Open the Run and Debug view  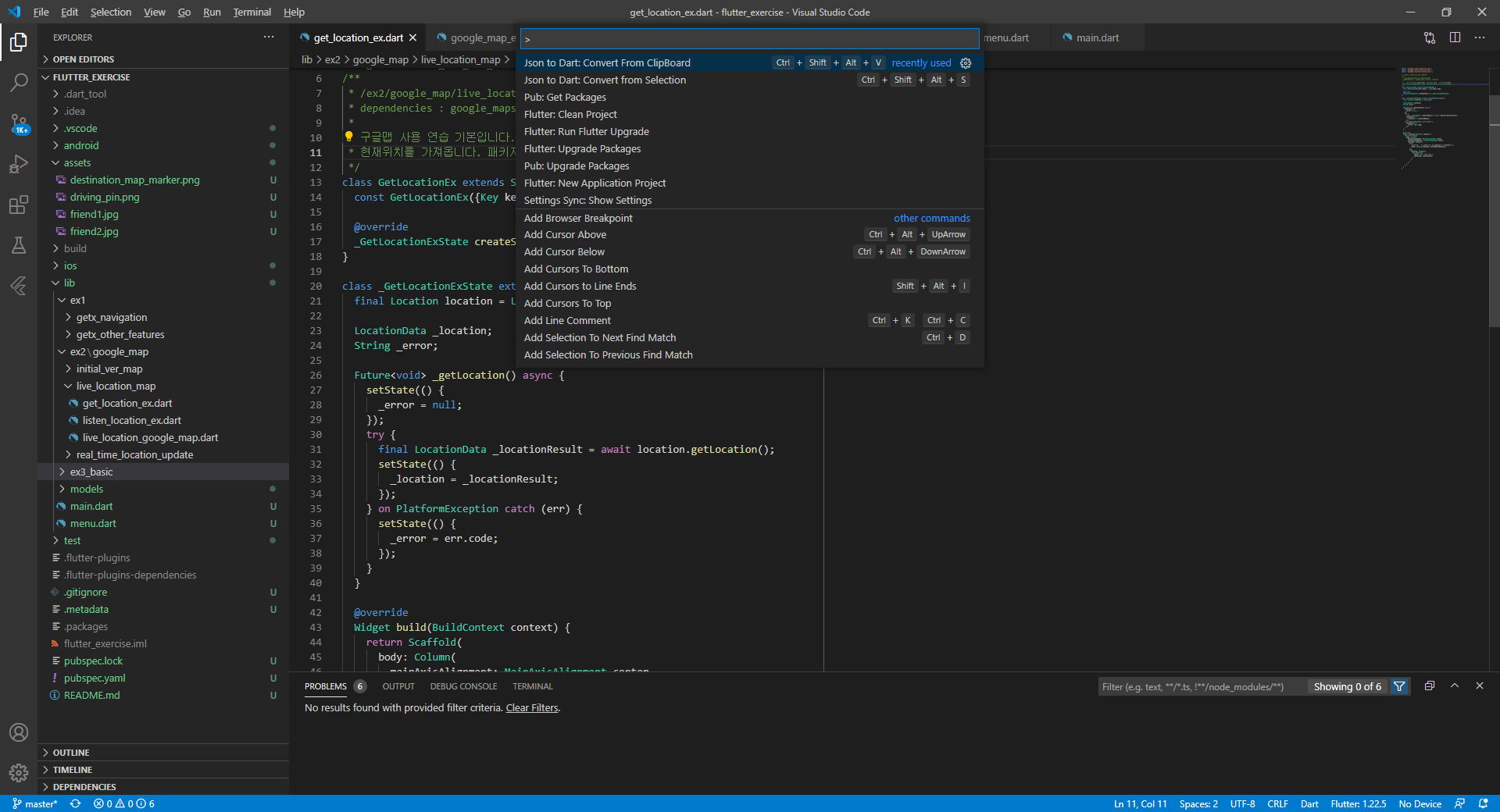pyautogui.click(x=19, y=164)
